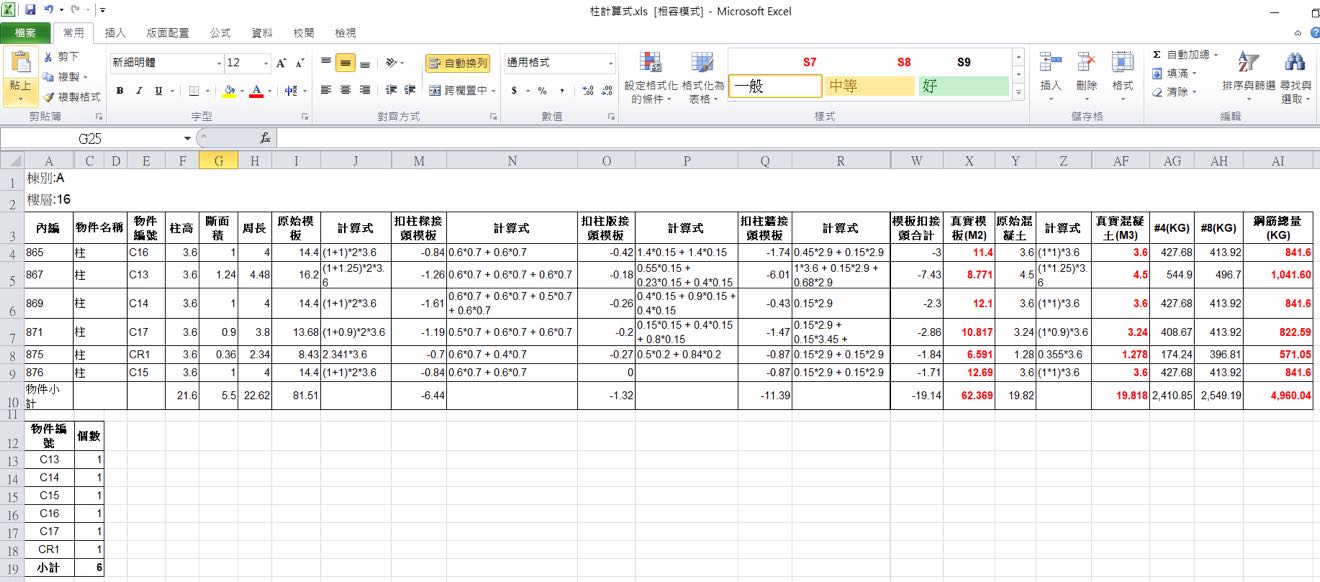Image resolution: width=1320 pixels, height=582 pixels.
Task: Click the Increase Decimal icon
Action: pos(585,91)
